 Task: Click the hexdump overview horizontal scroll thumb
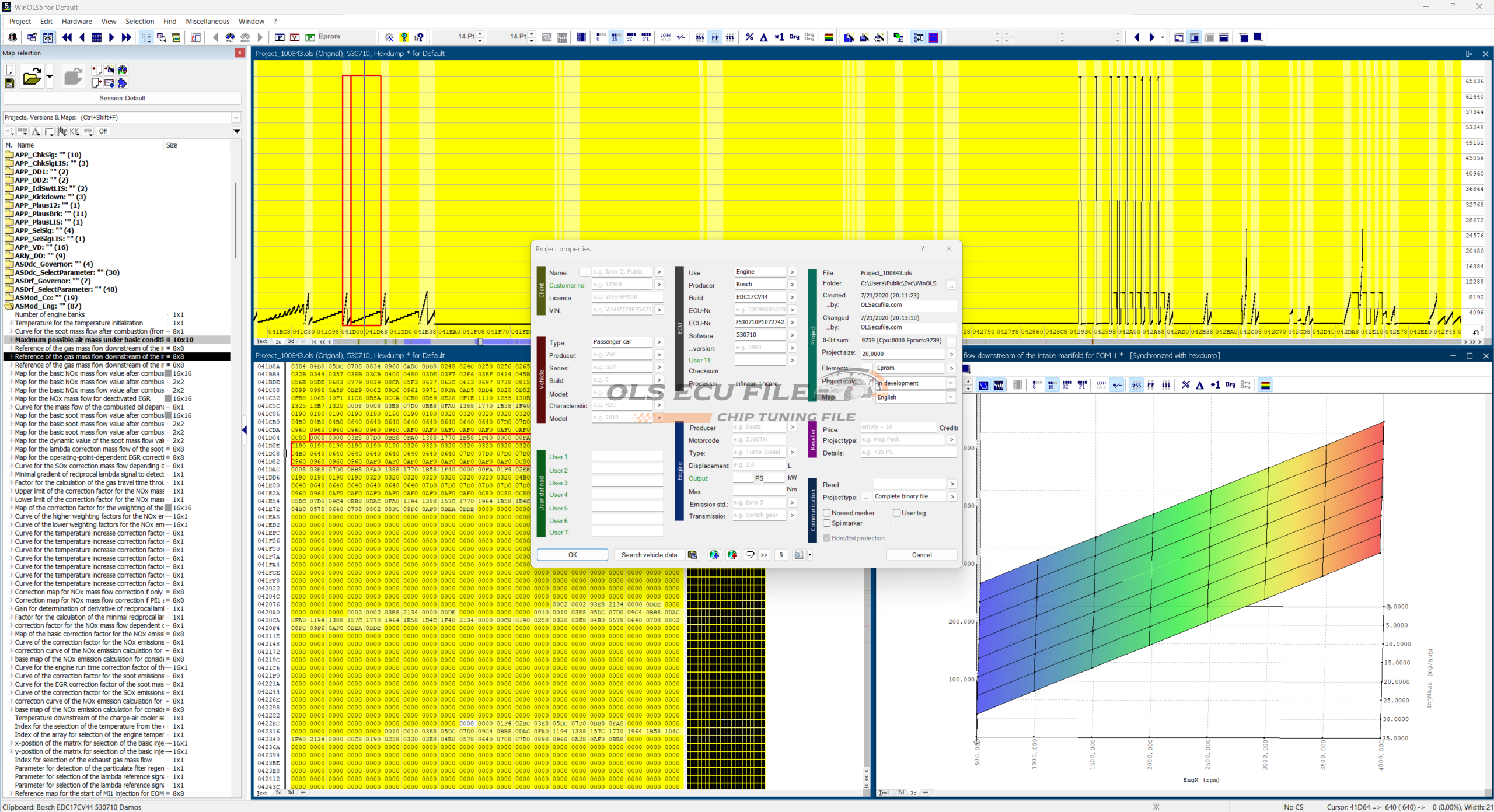pos(480,342)
